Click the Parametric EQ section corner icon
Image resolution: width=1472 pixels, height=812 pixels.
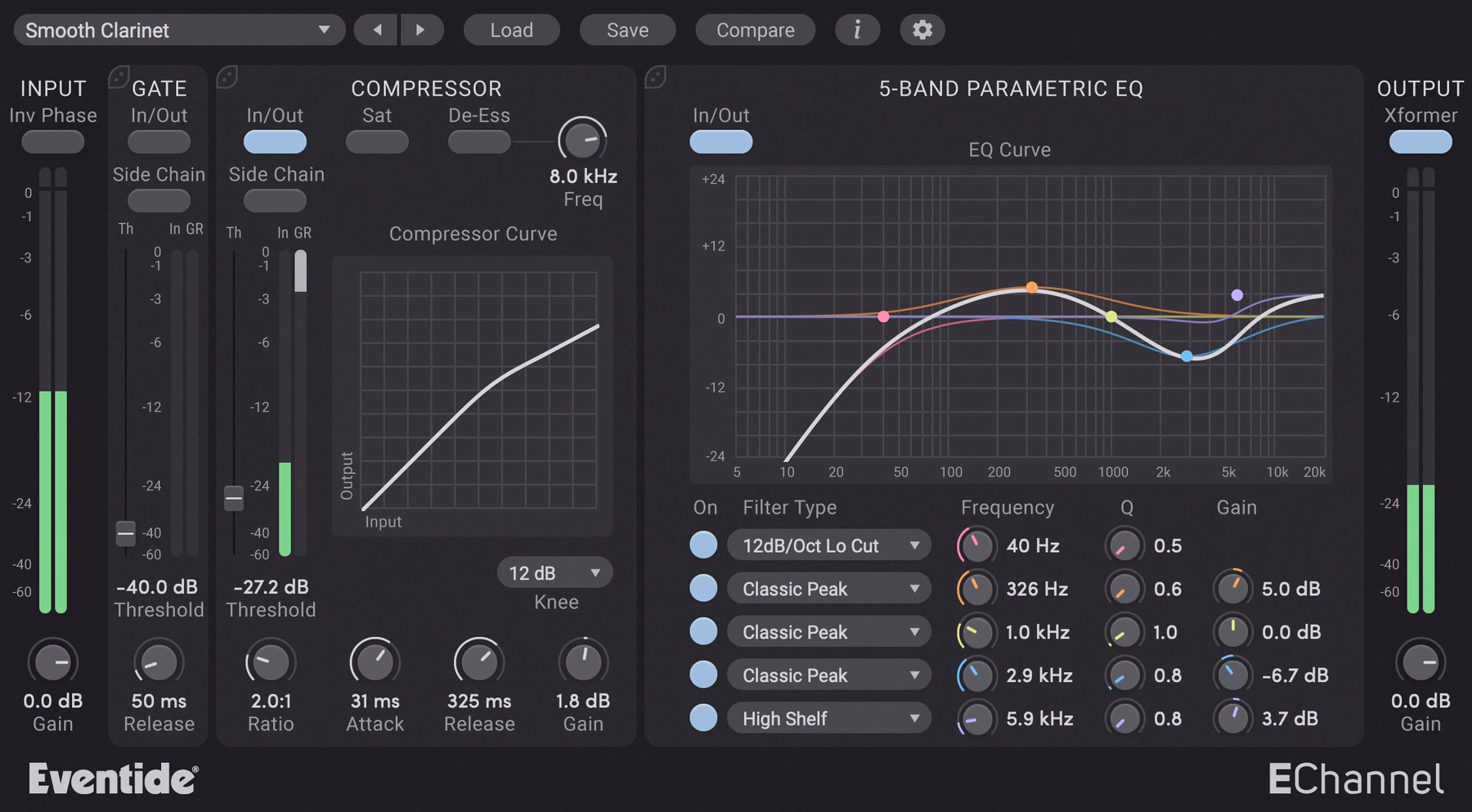pos(655,77)
